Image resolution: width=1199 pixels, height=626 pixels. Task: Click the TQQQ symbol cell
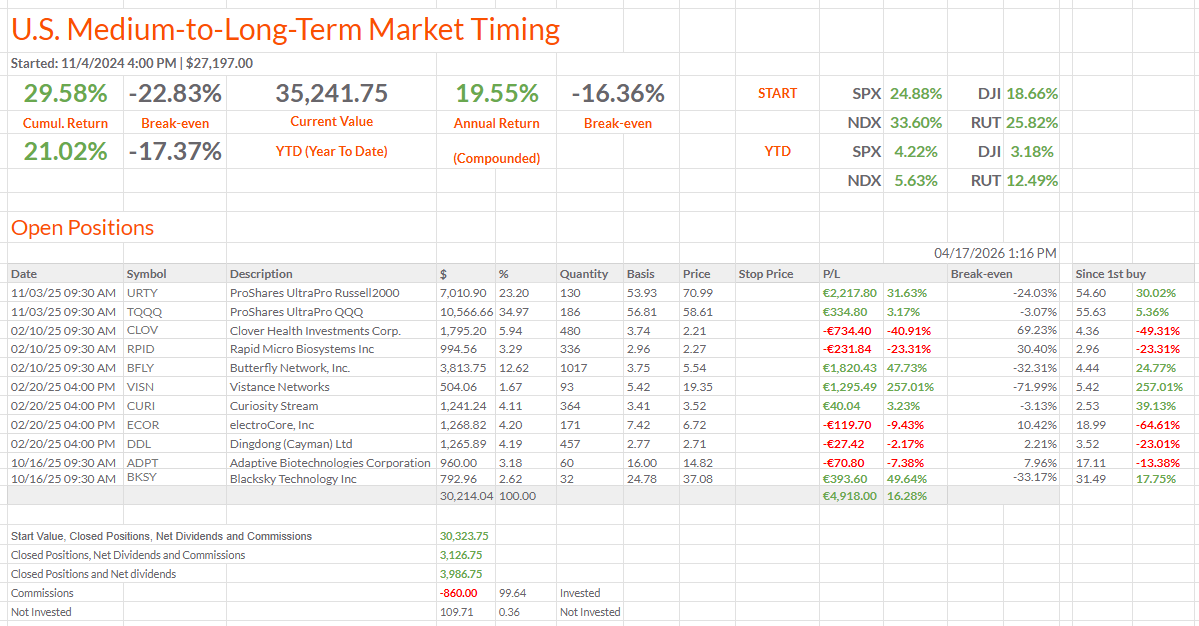tap(144, 312)
